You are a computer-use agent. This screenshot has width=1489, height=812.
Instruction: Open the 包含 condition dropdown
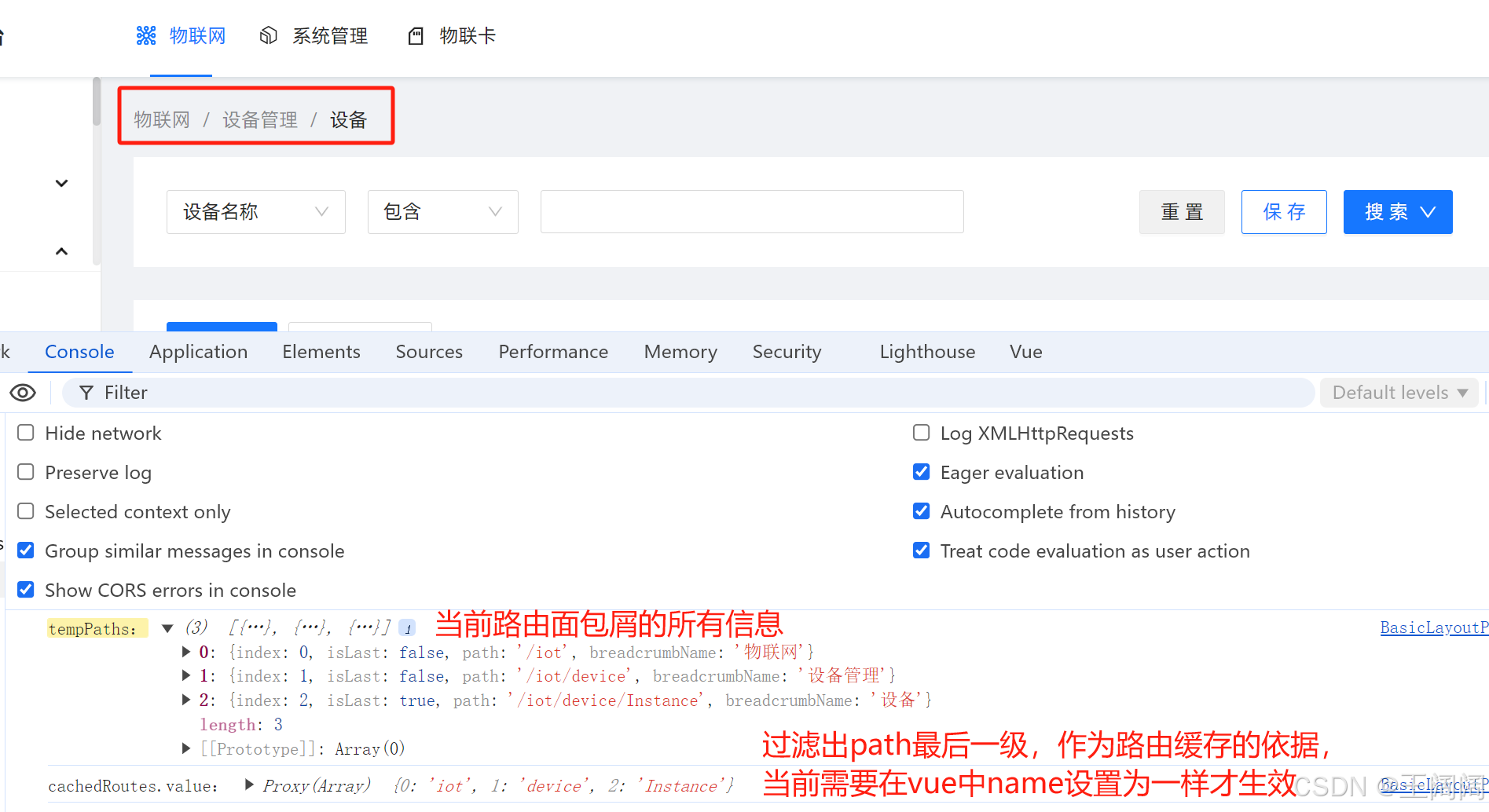click(x=443, y=212)
